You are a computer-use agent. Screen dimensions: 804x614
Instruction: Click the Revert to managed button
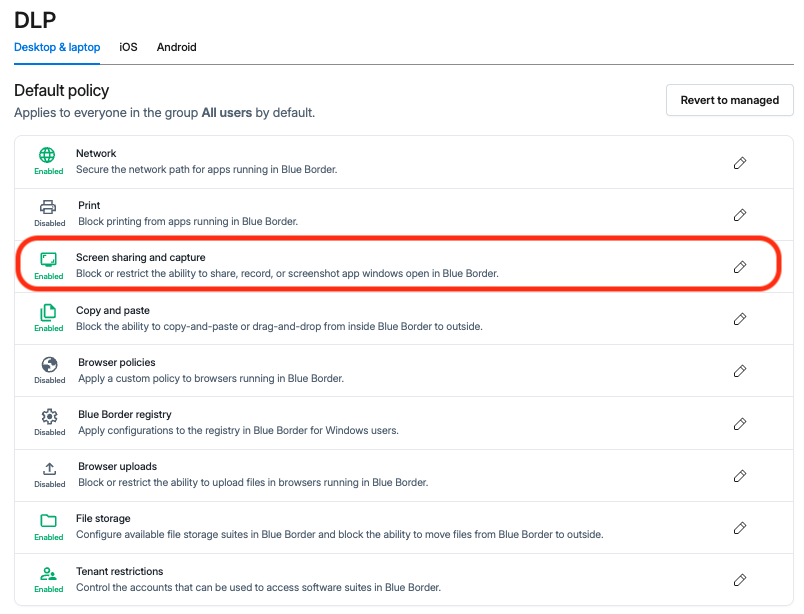730,100
